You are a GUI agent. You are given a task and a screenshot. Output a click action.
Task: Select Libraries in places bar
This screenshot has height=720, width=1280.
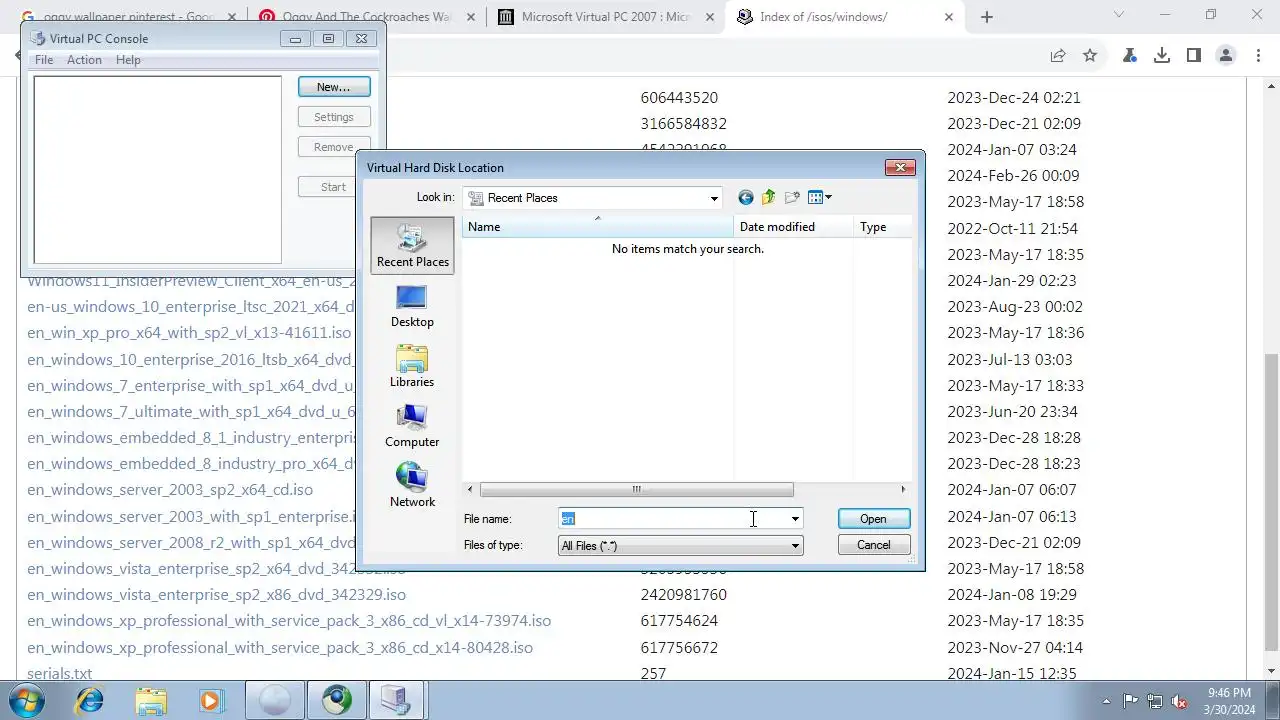pyautogui.click(x=412, y=366)
